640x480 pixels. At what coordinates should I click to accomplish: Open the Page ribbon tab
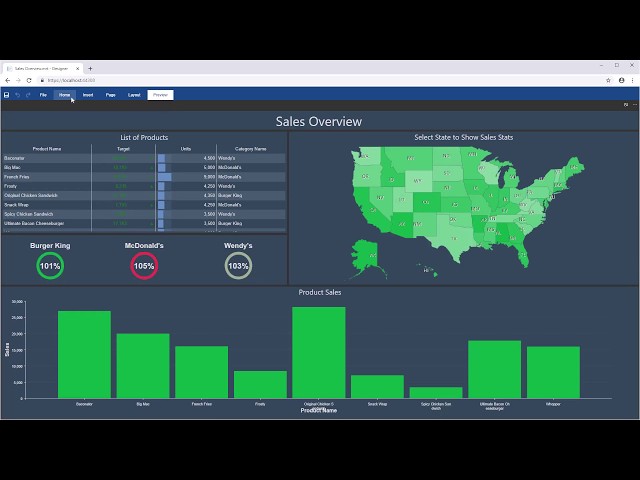[x=111, y=95]
